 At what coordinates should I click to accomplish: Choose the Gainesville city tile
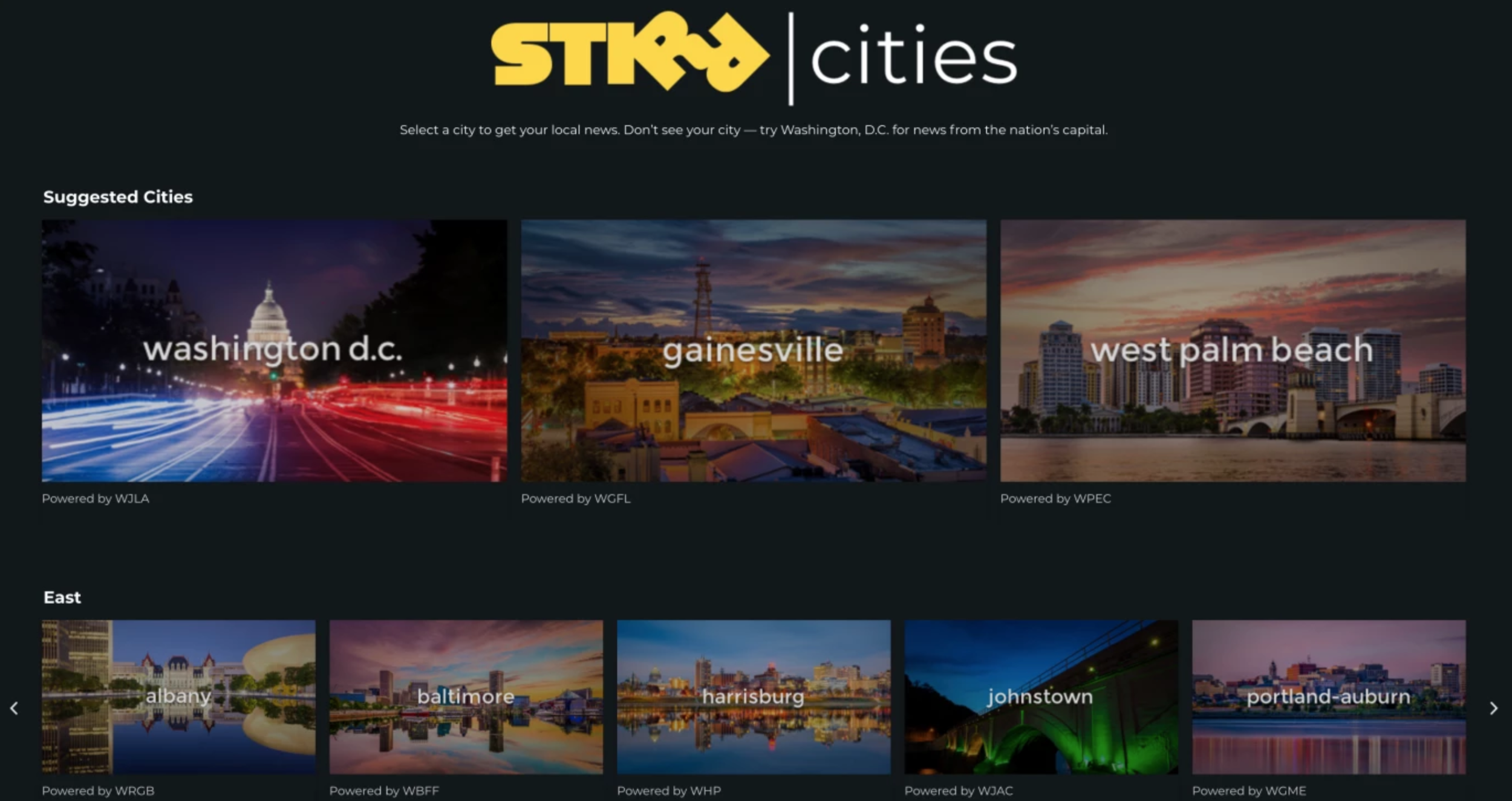point(753,350)
